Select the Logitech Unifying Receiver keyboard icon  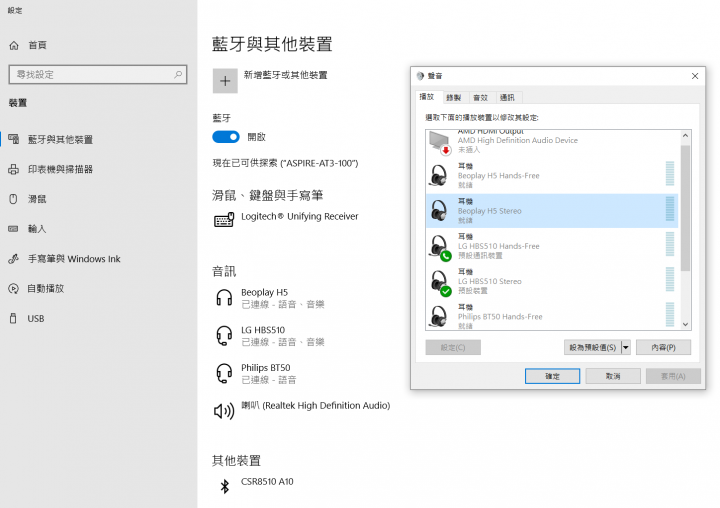pos(224,220)
